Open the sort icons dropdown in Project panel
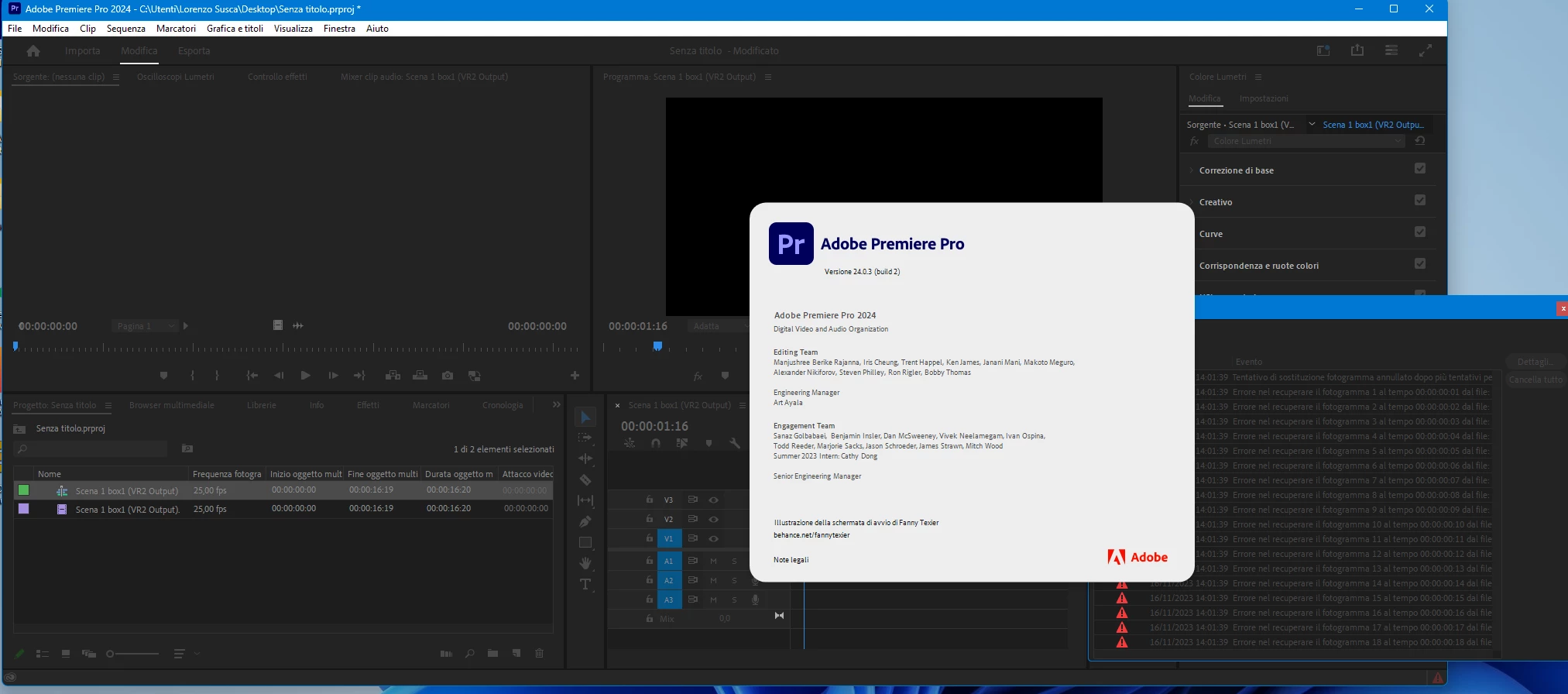1568x694 pixels. pyautogui.click(x=186, y=654)
